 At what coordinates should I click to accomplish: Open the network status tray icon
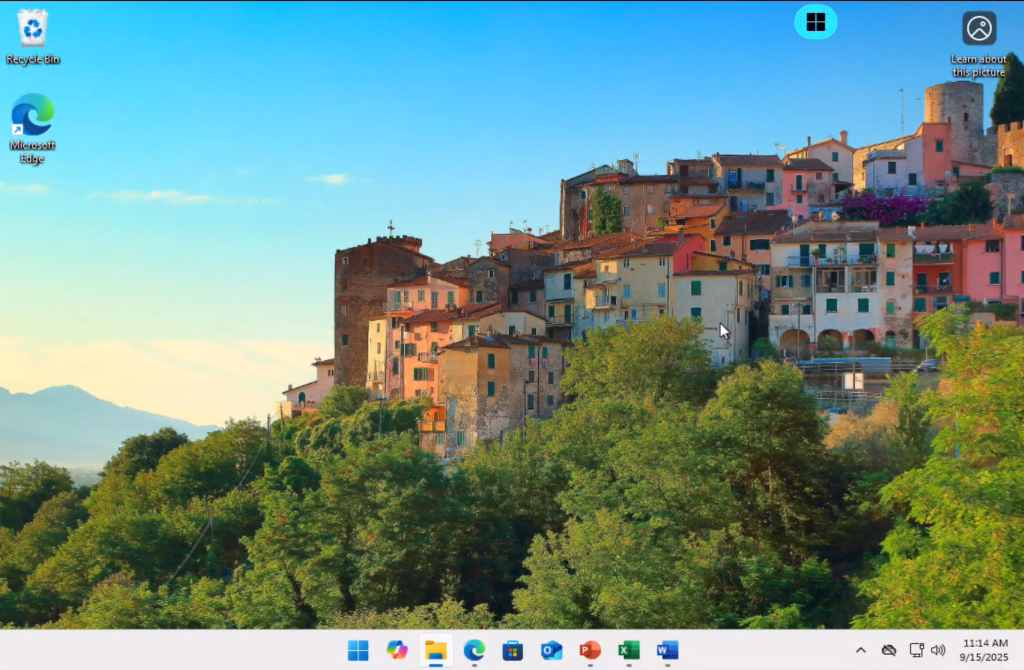pyautogui.click(x=917, y=650)
